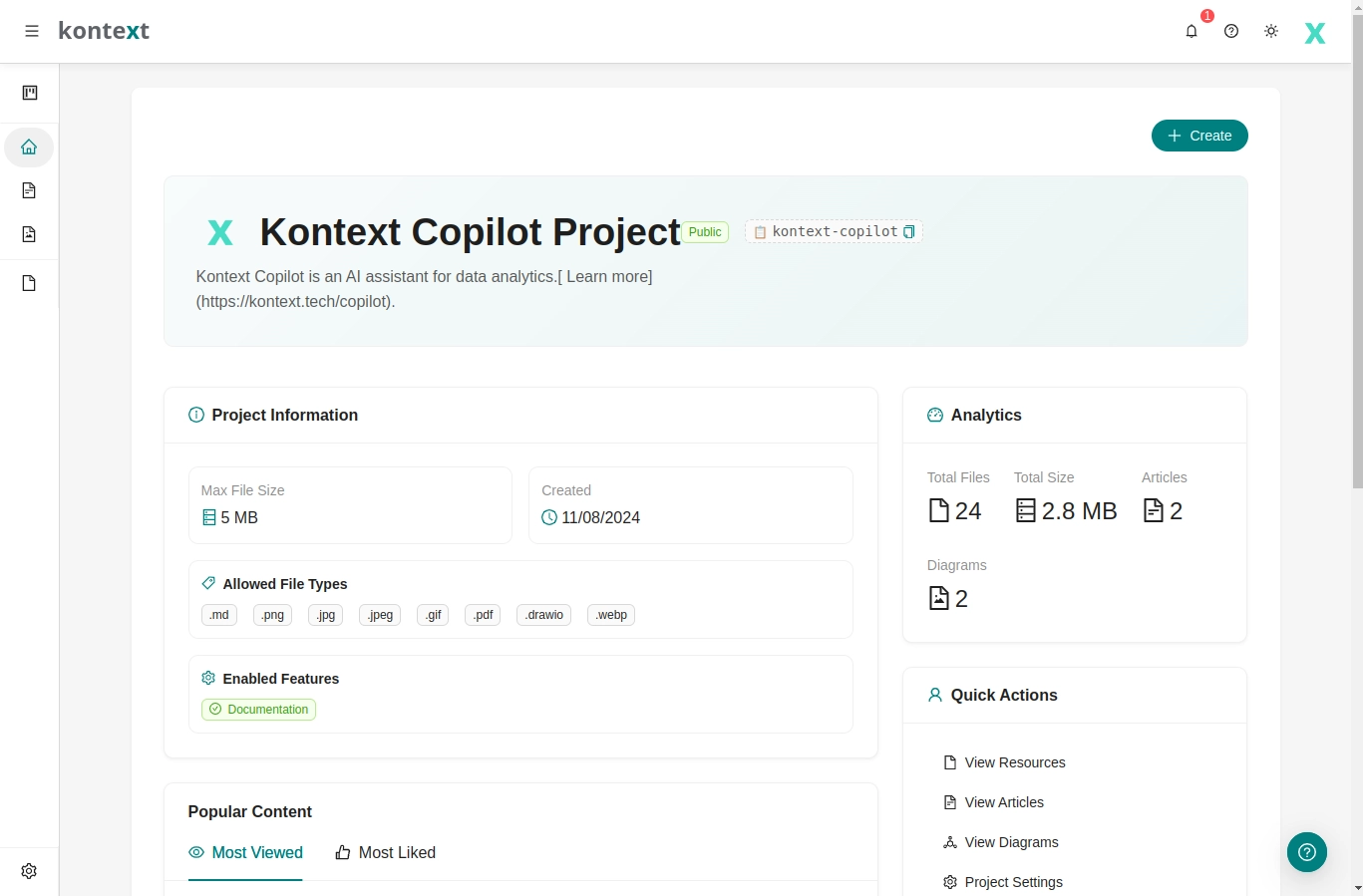Open resources file icon in sidebar
This screenshot has height=896, width=1363.
pyautogui.click(x=29, y=283)
